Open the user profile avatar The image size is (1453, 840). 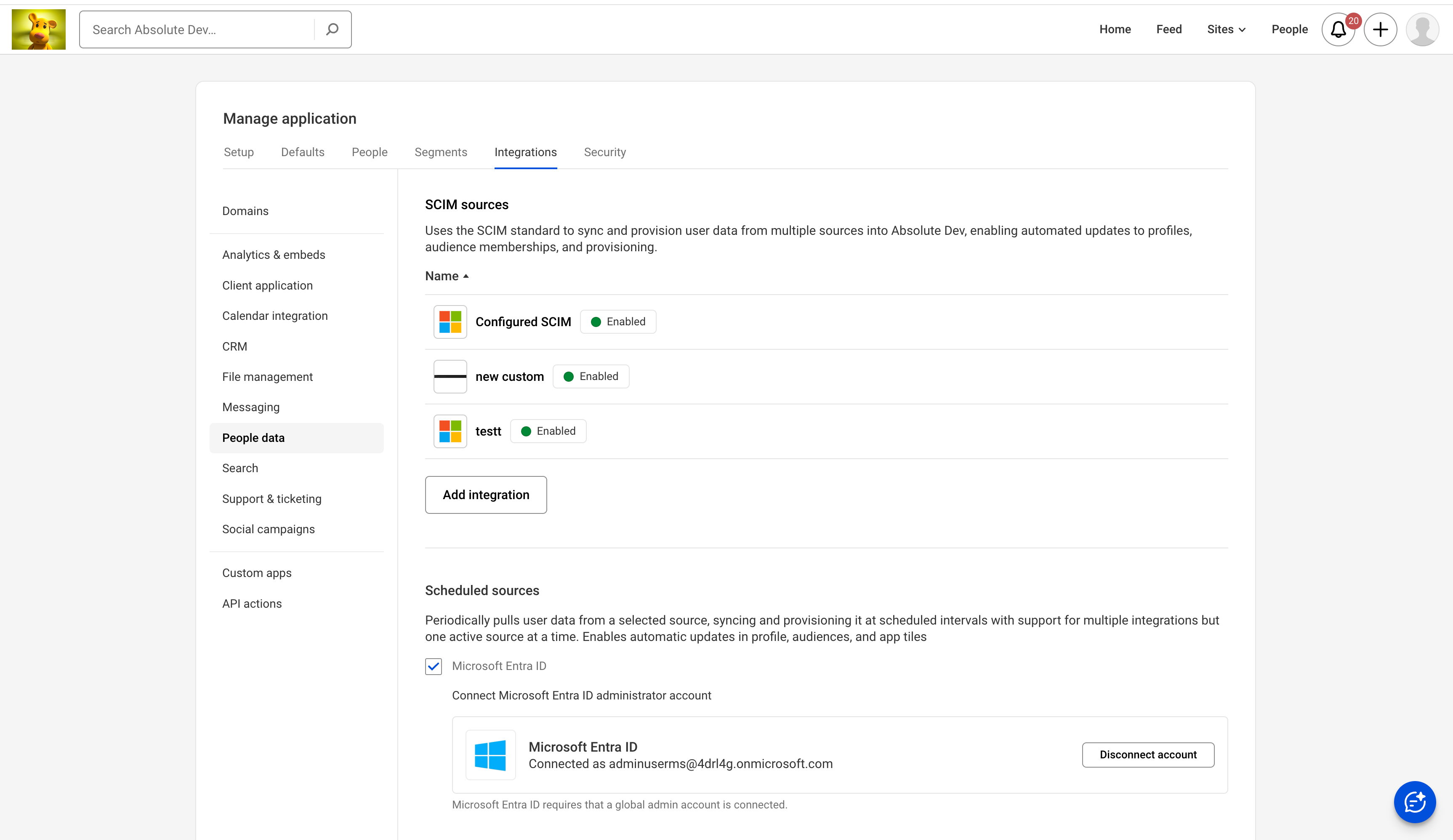pos(1422,29)
